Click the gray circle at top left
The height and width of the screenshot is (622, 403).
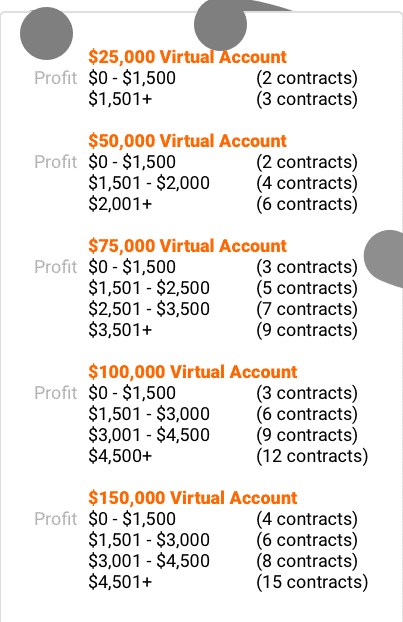coord(46,34)
